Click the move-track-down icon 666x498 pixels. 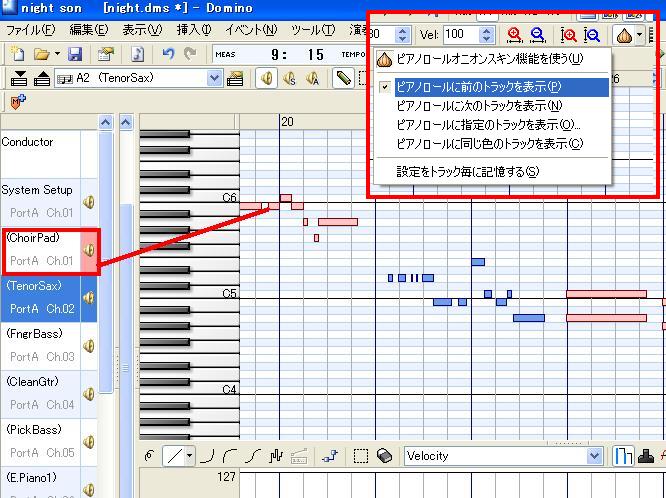[x=19, y=78]
